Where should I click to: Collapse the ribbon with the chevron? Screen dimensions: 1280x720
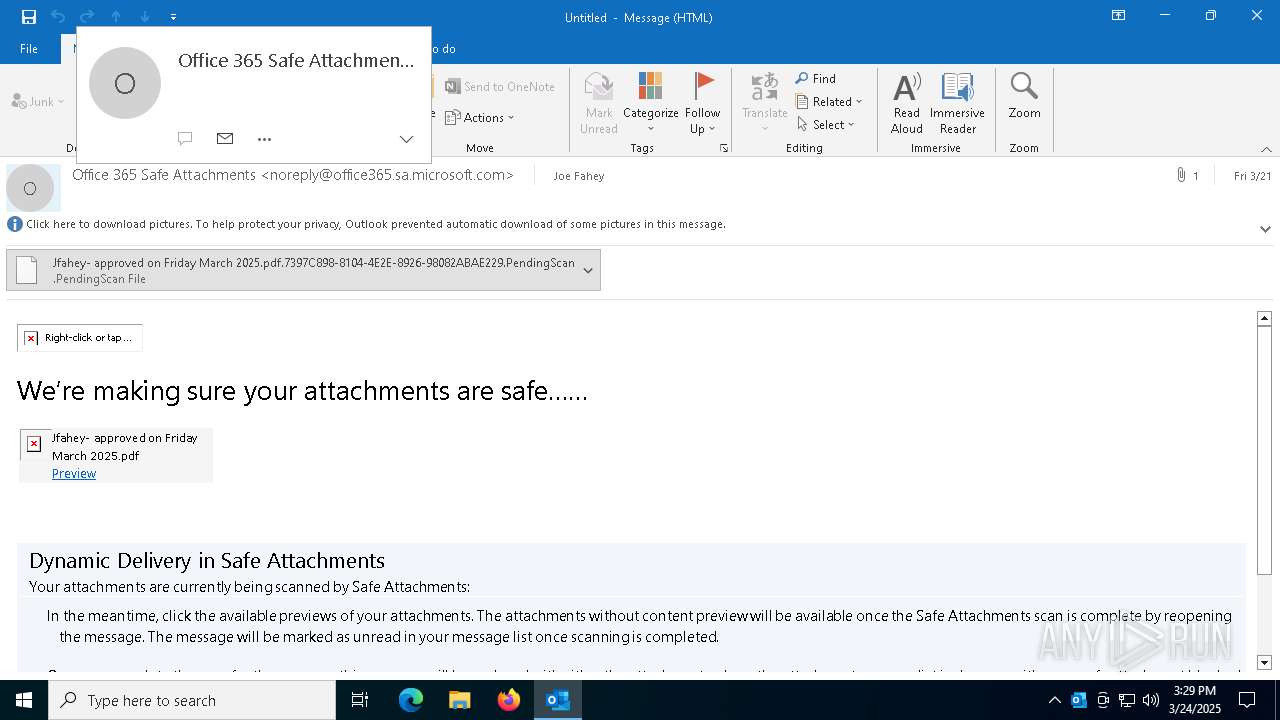1266,149
